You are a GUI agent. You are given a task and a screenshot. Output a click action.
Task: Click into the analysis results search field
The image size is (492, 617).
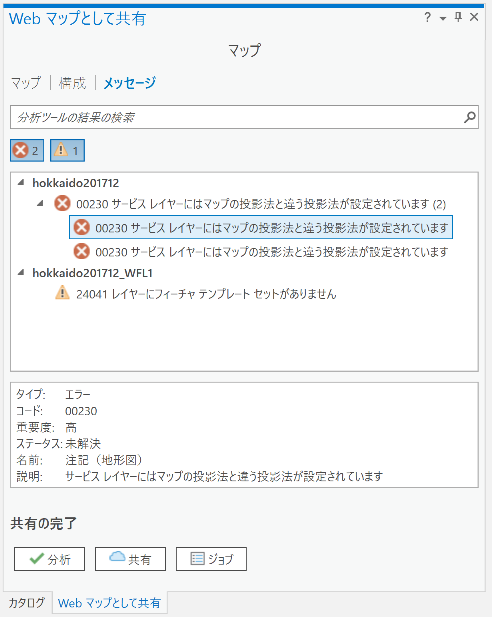(236, 117)
